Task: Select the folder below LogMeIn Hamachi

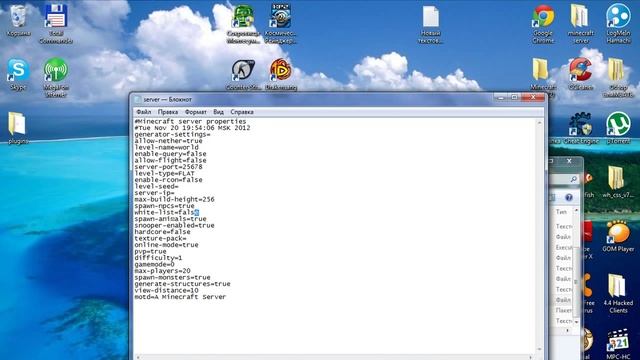Action: click(x=618, y=78)
